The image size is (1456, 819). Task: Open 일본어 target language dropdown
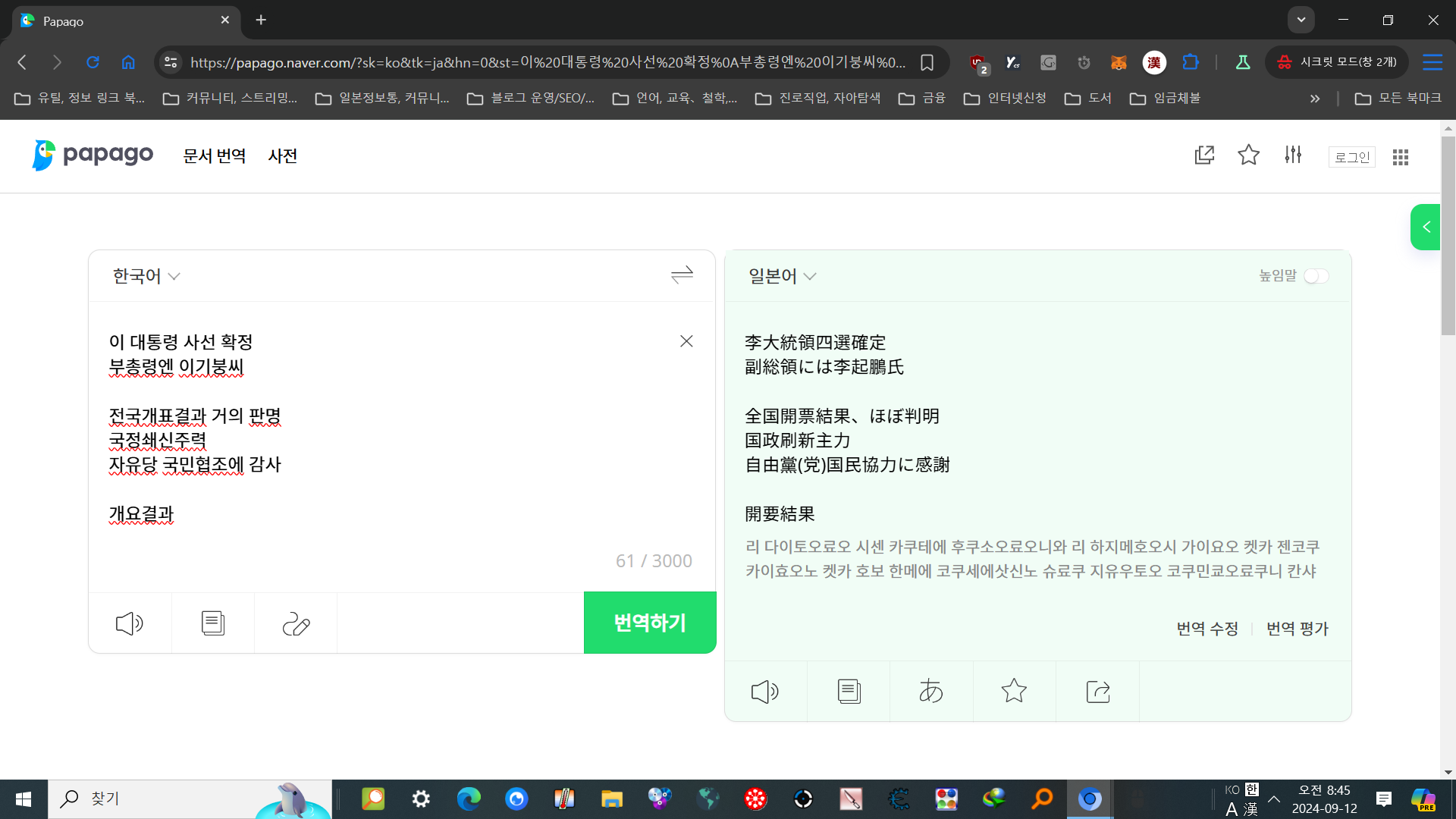(x=782, y=276)
